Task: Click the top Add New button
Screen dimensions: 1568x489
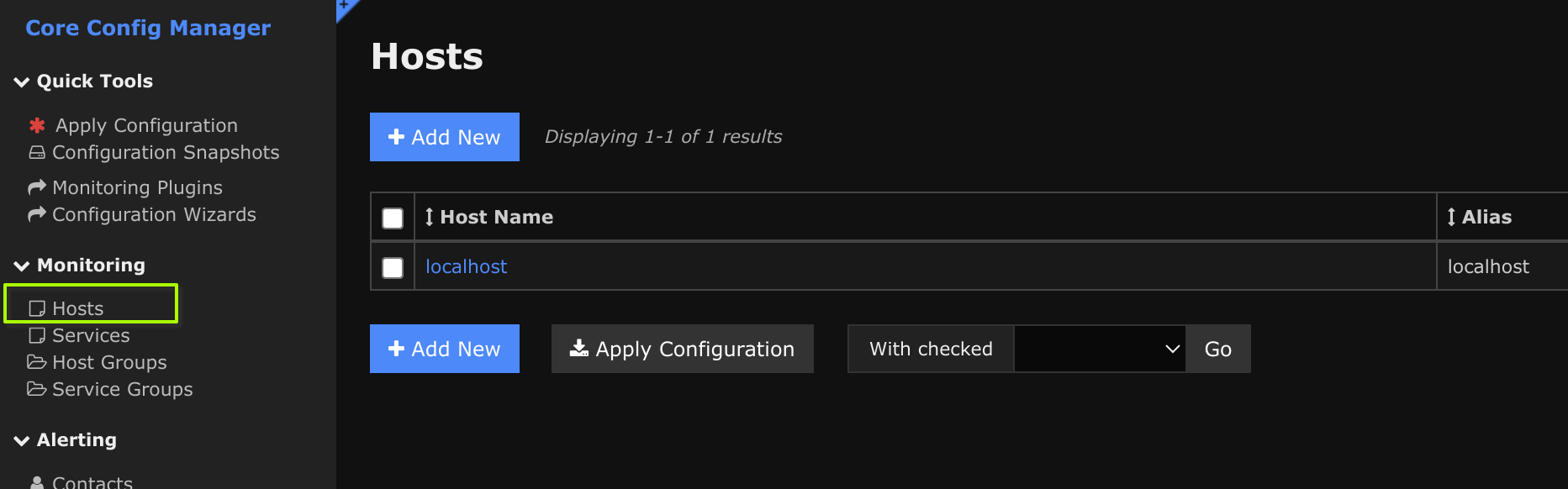Action: pyautogui.click(x=445, y=137)
